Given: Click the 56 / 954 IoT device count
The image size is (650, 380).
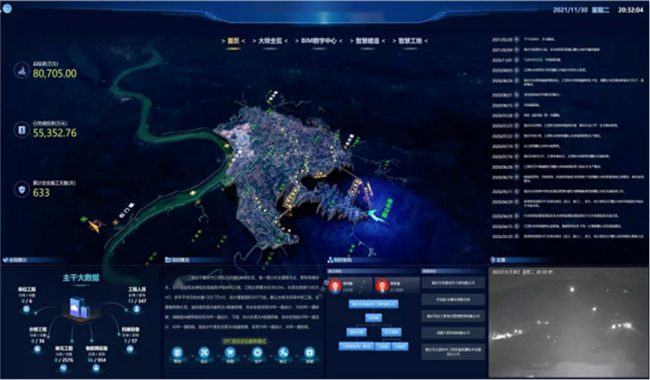Looking at the screenshot, I should point(97,360).
